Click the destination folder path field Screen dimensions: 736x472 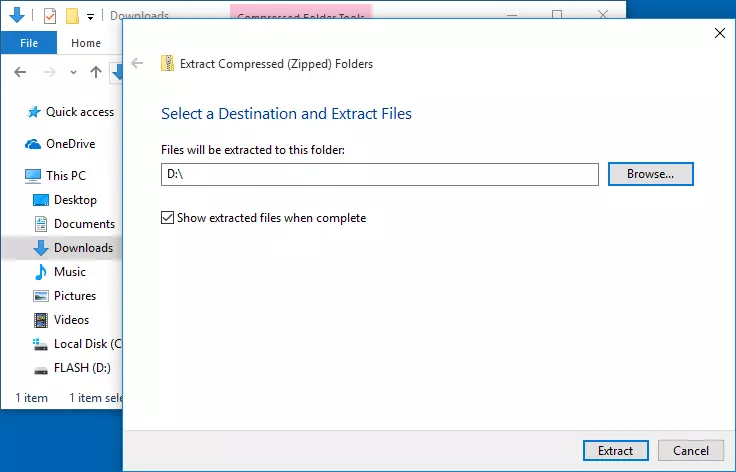(x=379, y=174)
